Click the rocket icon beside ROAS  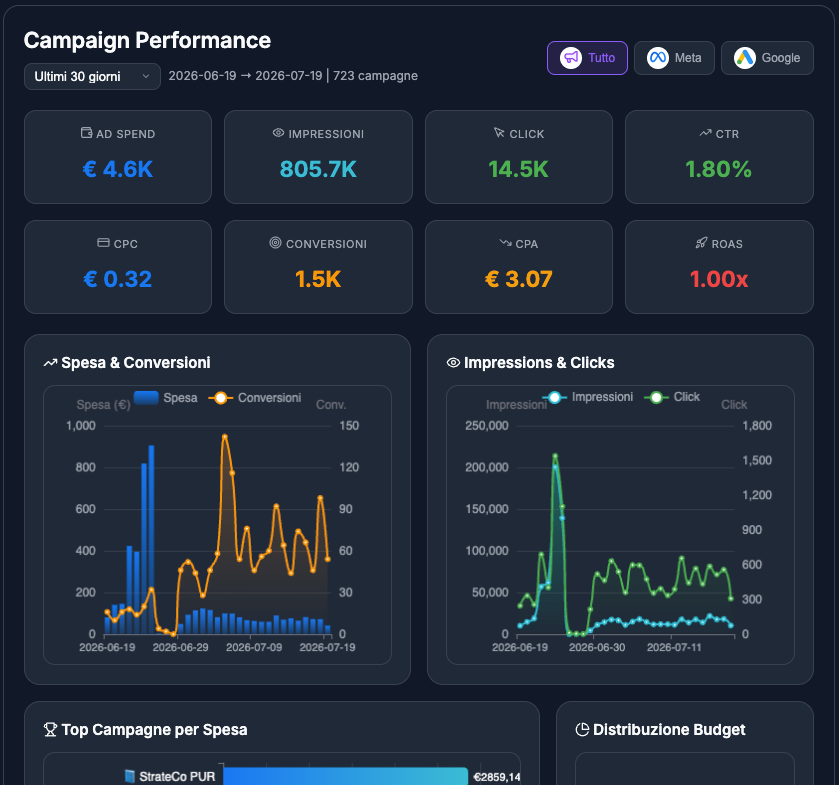(x=701, y=243)
